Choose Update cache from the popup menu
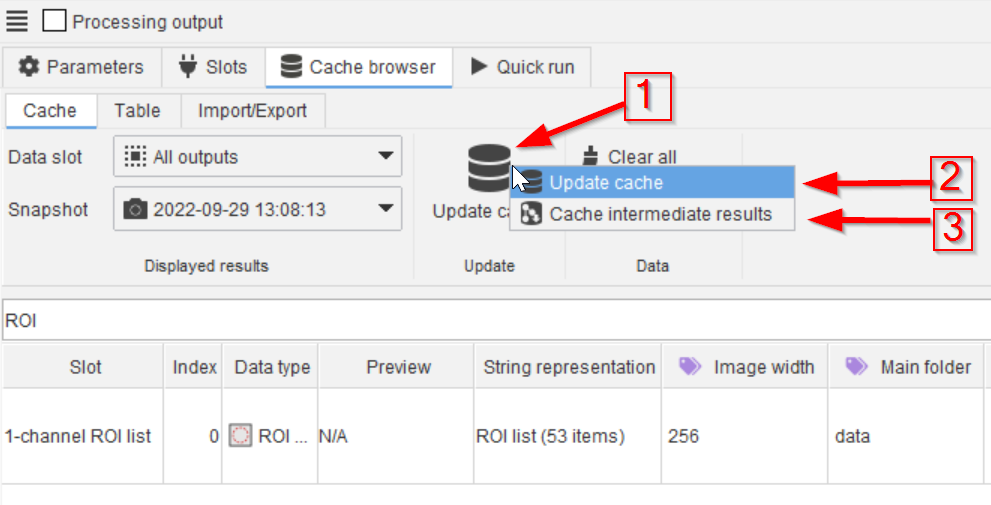This screenshot has width=991, height=505. (x=652, y=183)
